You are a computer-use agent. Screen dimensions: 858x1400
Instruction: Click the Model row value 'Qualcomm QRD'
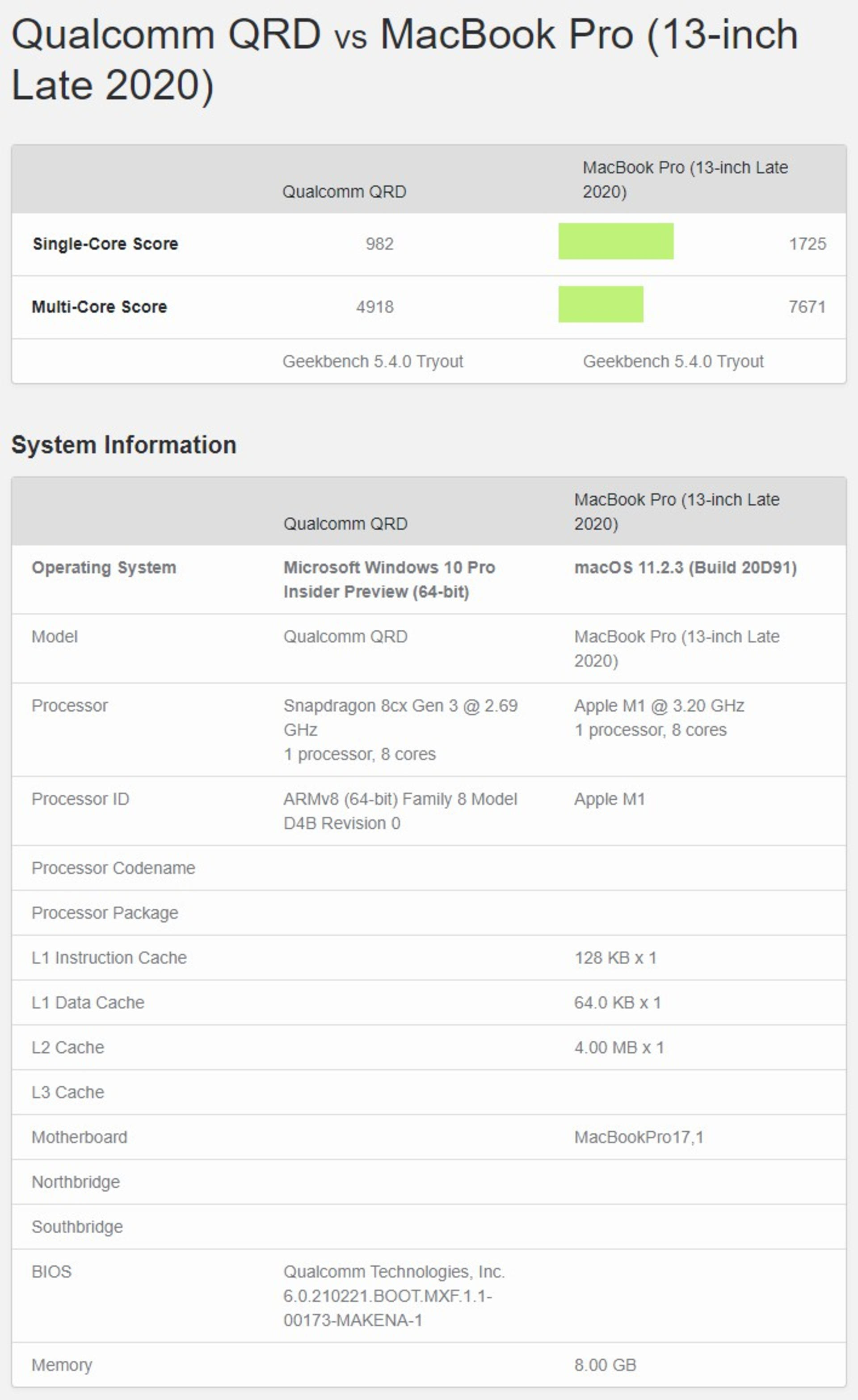[x=345, y=637]
